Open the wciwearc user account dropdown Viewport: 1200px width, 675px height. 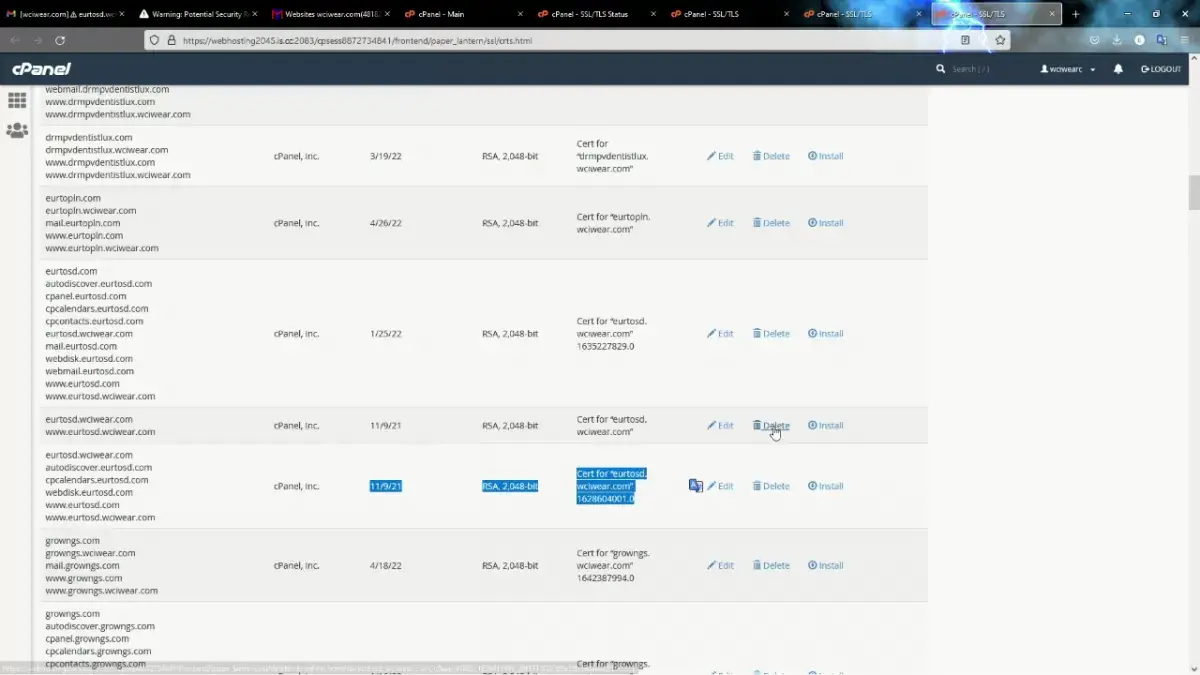coord(1068,69)
